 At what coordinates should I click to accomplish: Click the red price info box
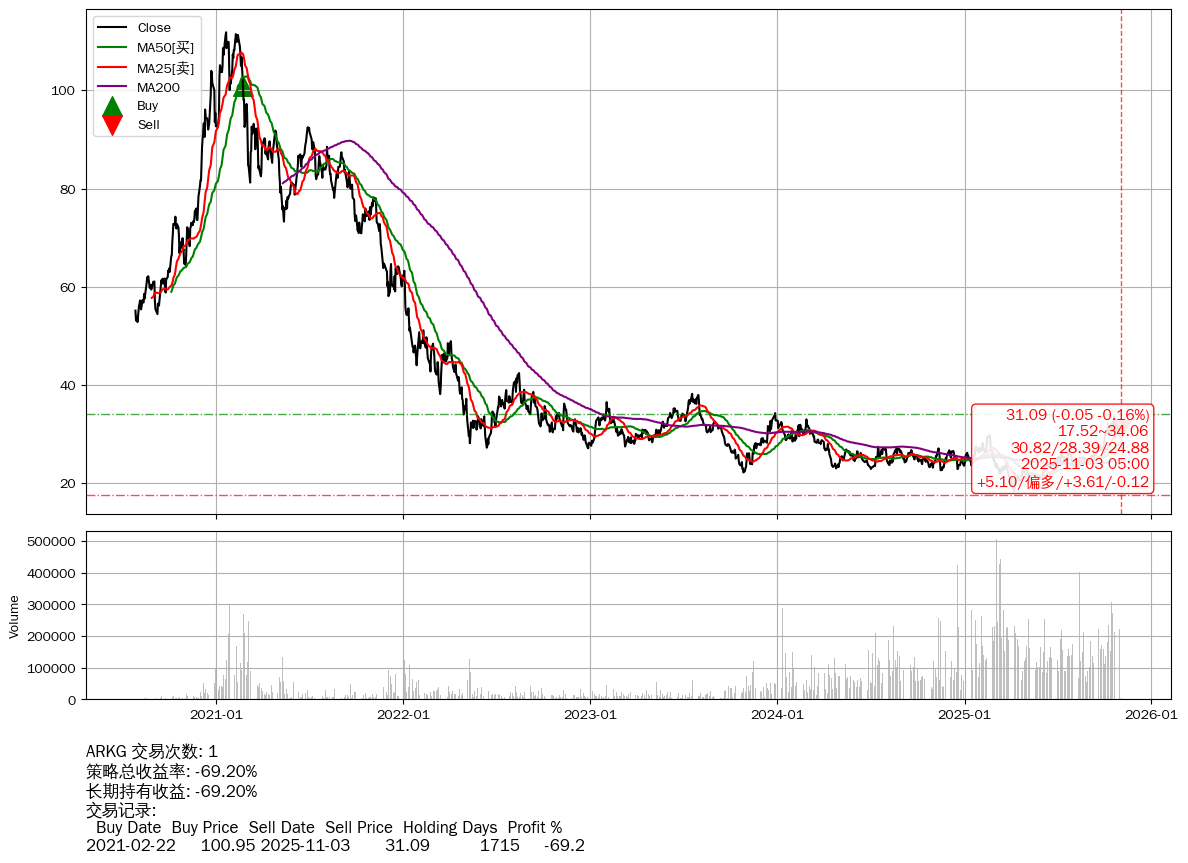pyautogui.click(x=1063, y=448)
